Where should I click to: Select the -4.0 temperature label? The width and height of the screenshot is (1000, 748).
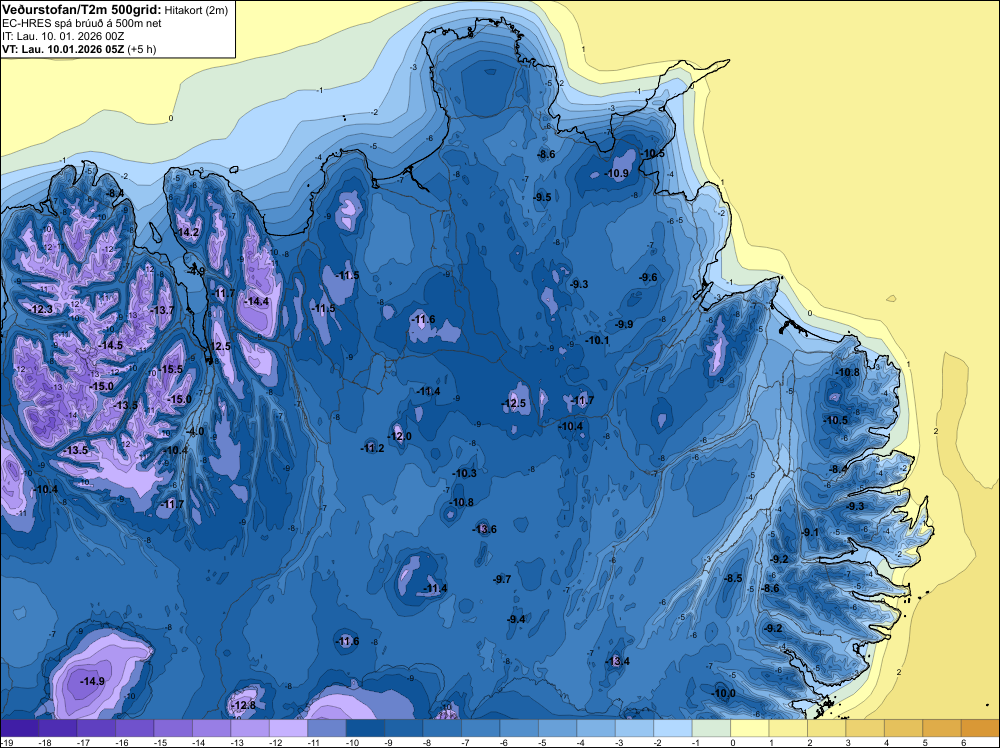click(196, 431)
